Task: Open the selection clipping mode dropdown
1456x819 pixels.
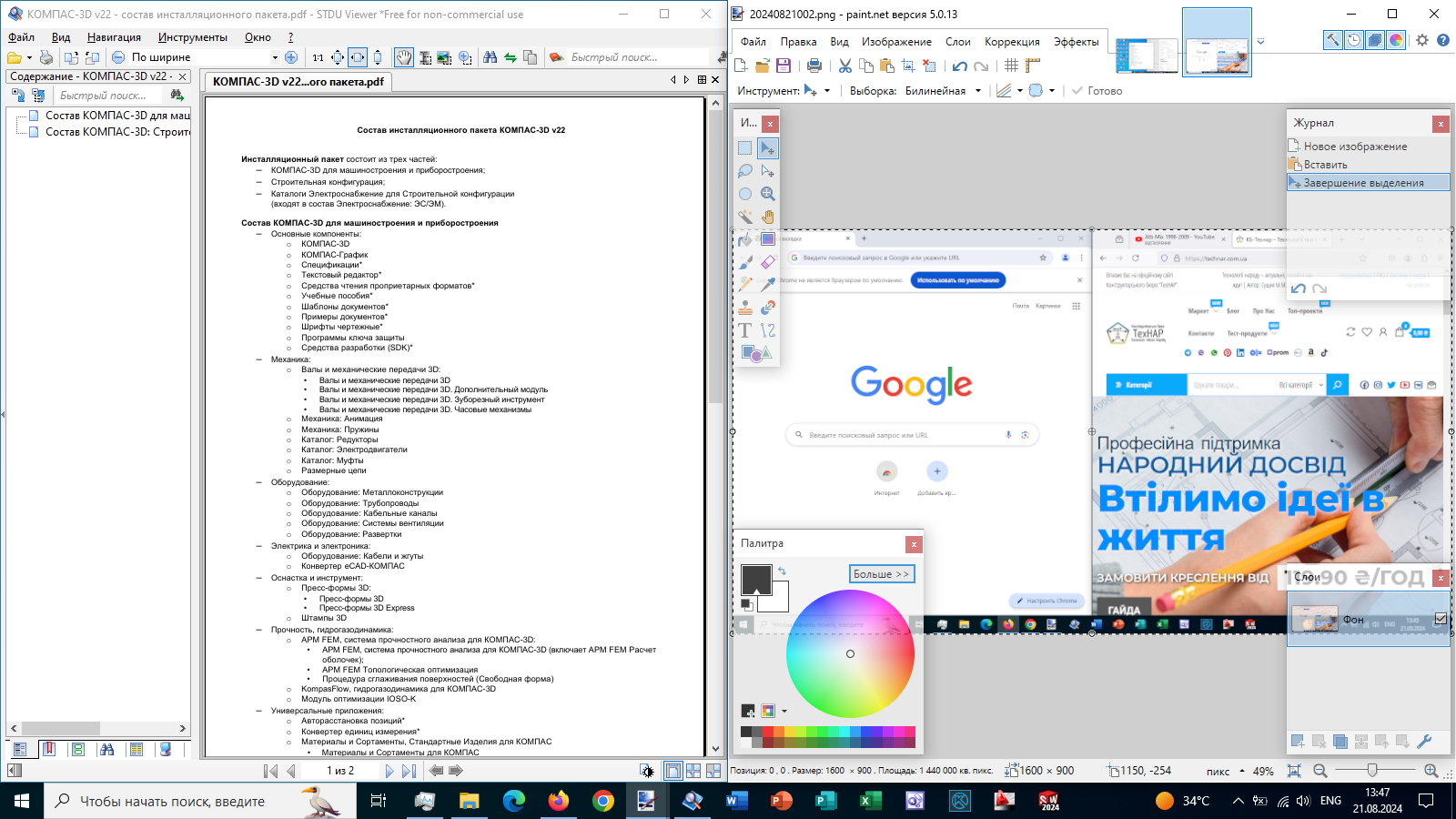Action: pyautogui.click(x=1052, y=91)
